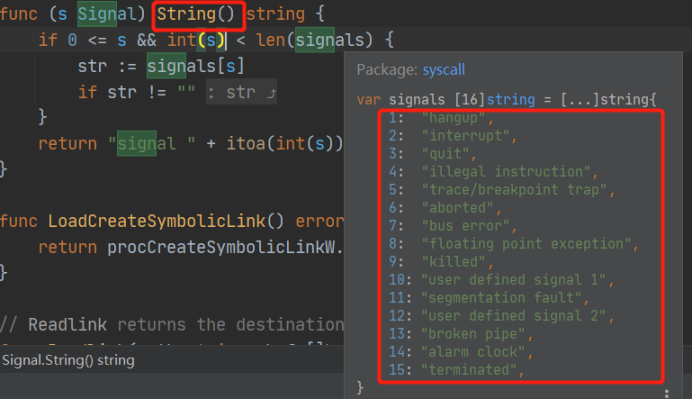Select the "terminated" entry in popup
The image size is (693, 399).
(x=468, y=370)
